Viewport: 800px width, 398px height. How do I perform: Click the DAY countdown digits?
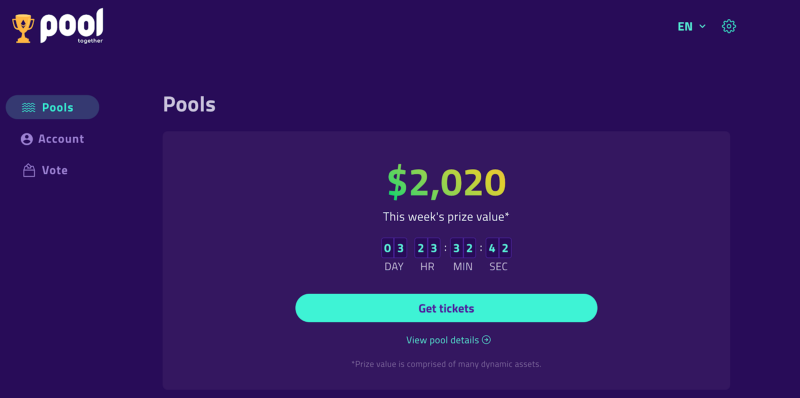394,248
